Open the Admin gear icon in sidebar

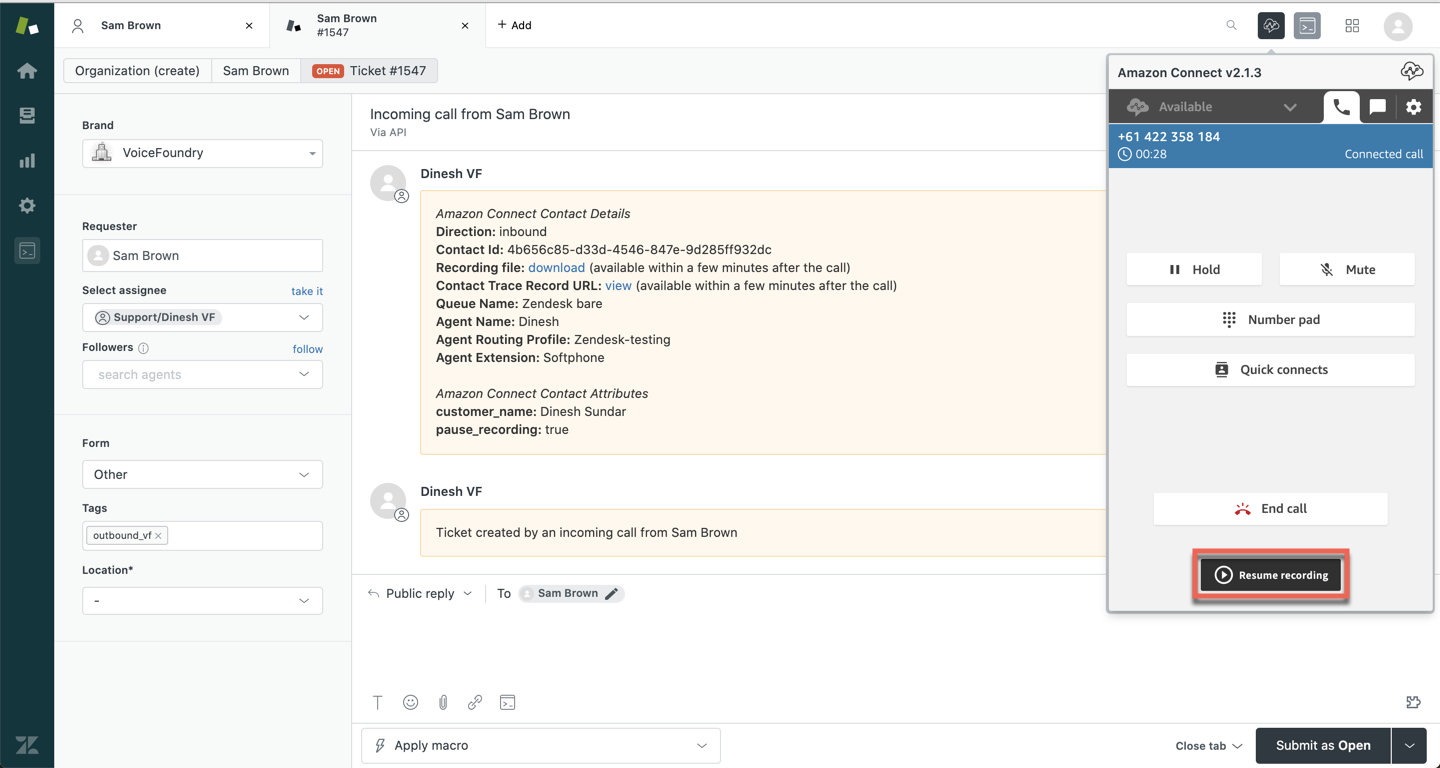click(x=27, y=206)
